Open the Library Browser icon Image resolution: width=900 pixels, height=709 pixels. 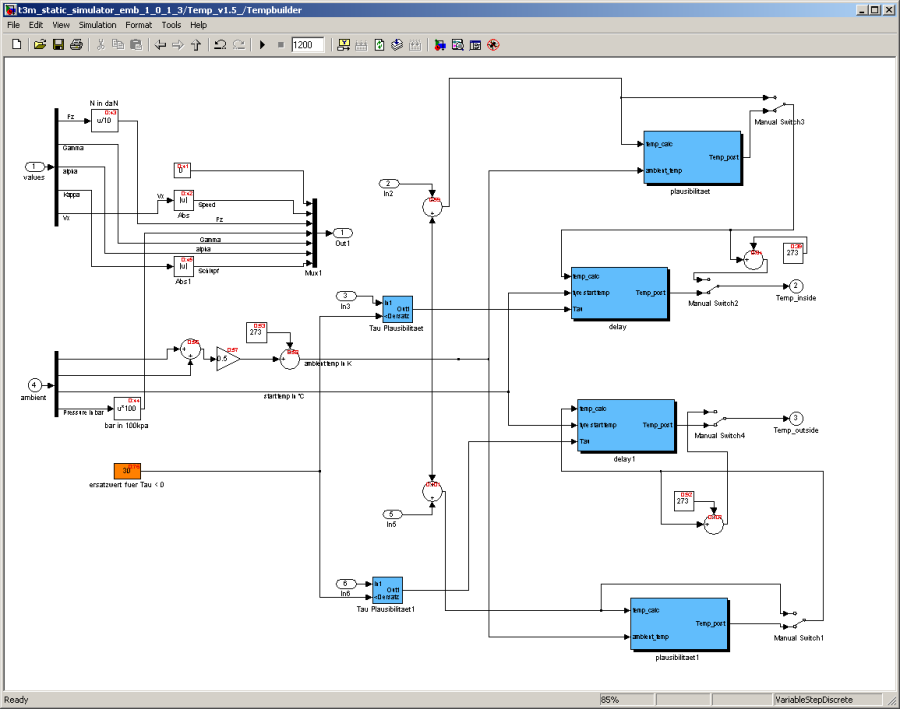[438, 45]
